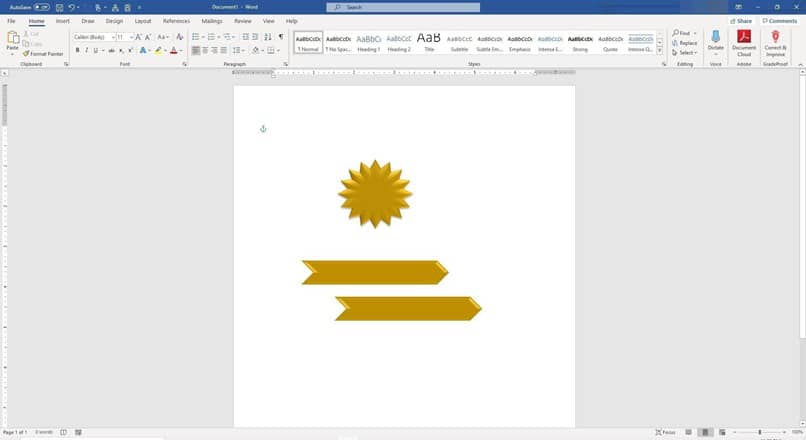806x440 pixels.
Task: Toggle underline formatting
Action: point(96,50)
